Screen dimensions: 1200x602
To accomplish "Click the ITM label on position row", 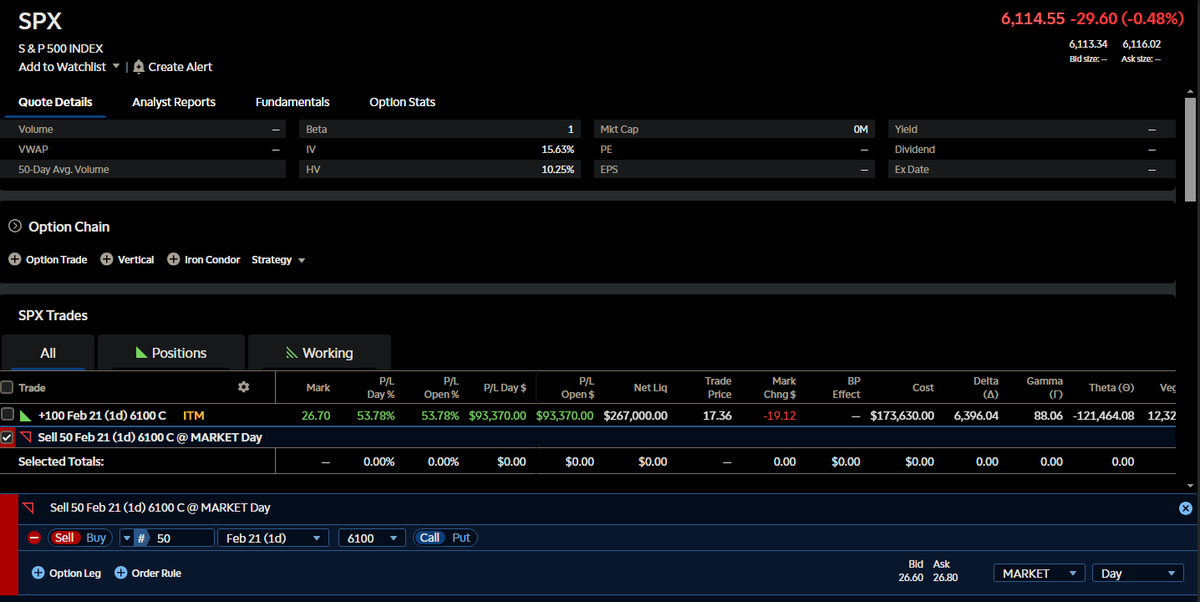I will [194, 414].
